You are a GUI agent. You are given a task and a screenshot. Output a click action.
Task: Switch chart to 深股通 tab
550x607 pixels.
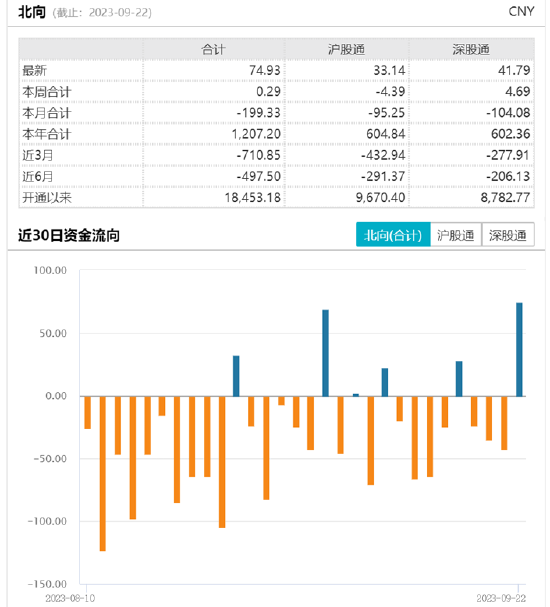tap(508, 235)
